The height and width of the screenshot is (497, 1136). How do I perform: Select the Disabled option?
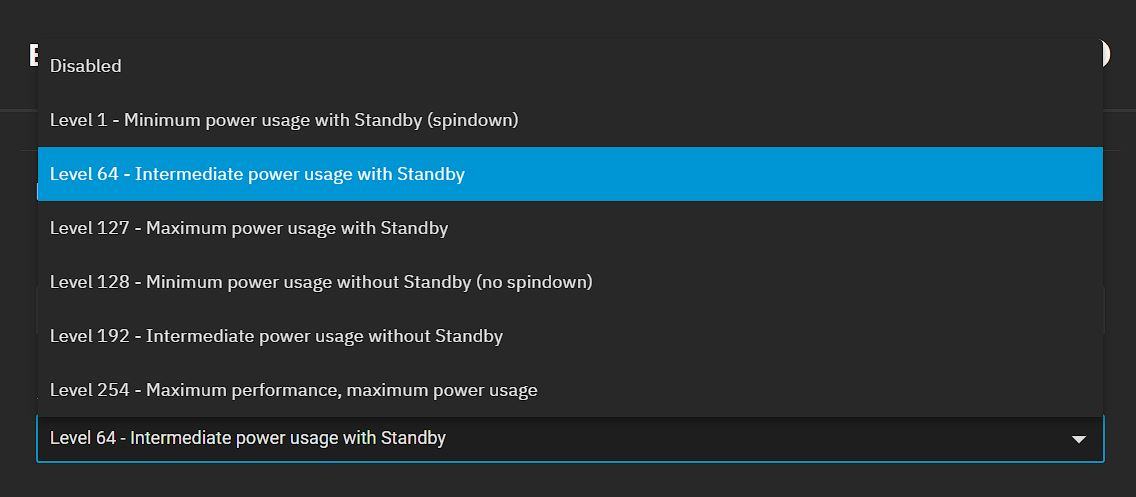point(86,66)
